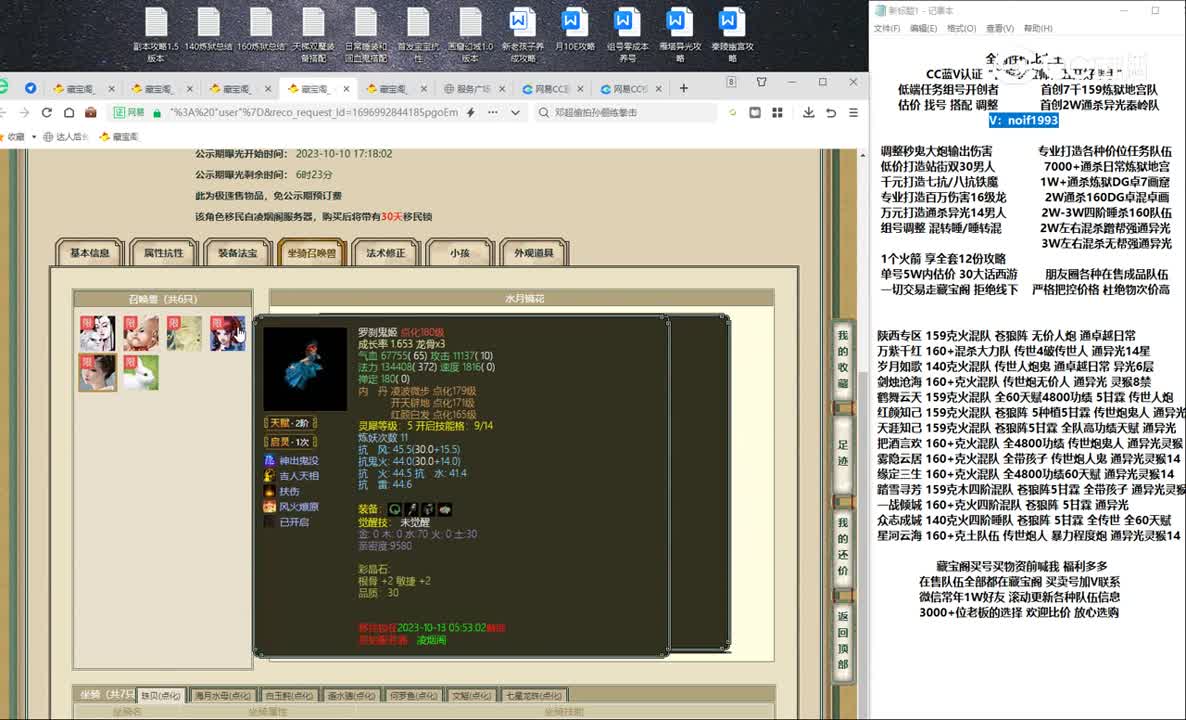
Task: Click 我的还价 side button
Action: coord(843,546)
